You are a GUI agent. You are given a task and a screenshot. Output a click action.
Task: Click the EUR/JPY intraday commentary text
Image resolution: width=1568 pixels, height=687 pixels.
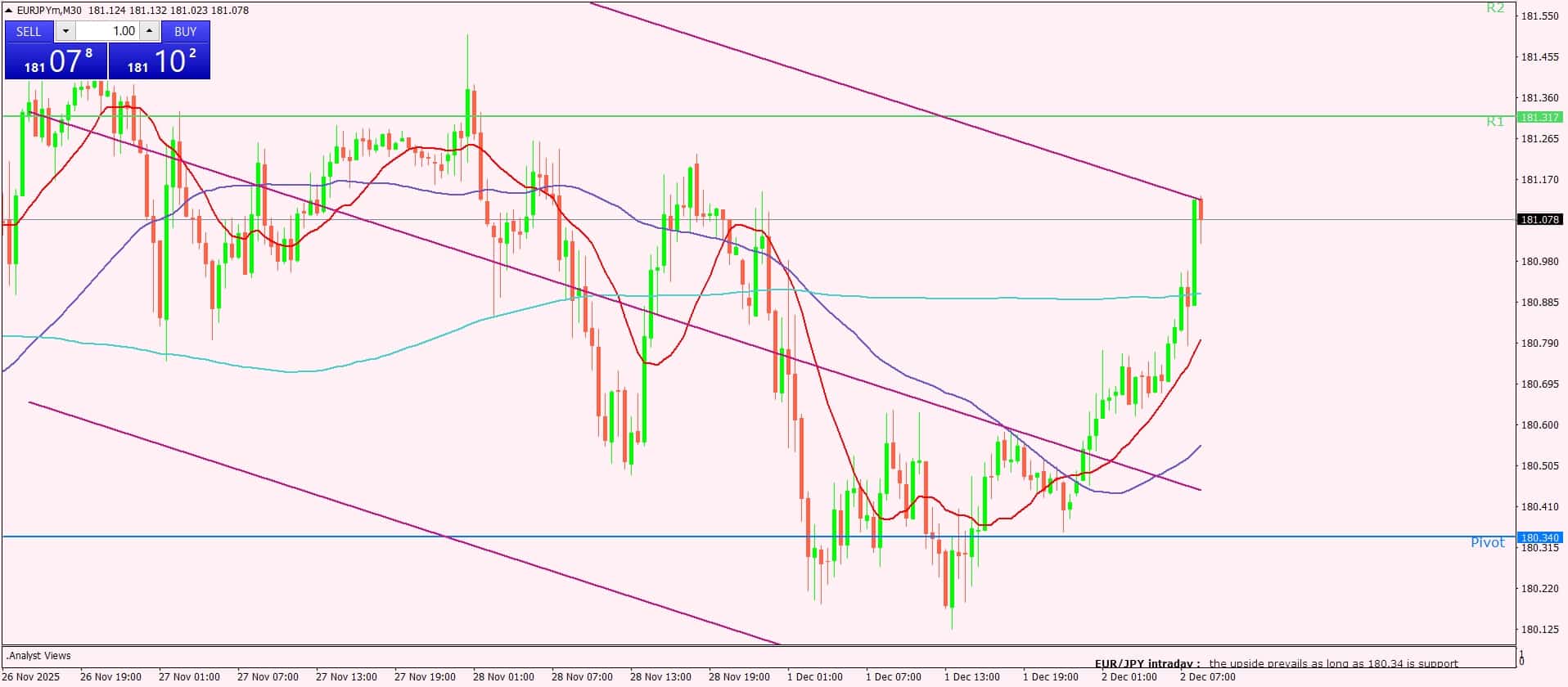point(1277,663)
